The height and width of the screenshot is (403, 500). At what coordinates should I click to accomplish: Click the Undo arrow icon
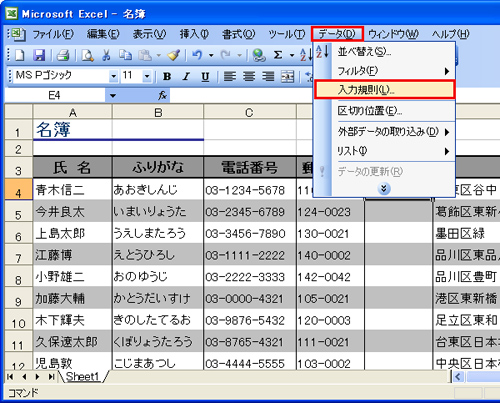[x=197, y=55]
